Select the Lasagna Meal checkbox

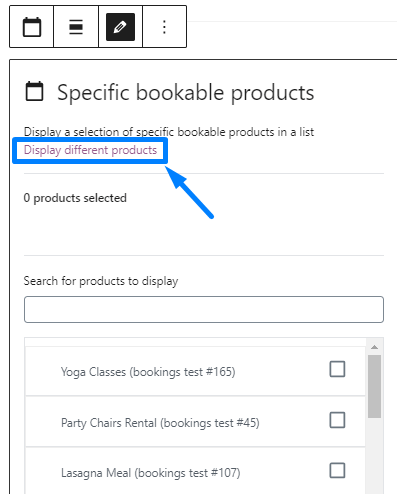[x=337, y=471]
